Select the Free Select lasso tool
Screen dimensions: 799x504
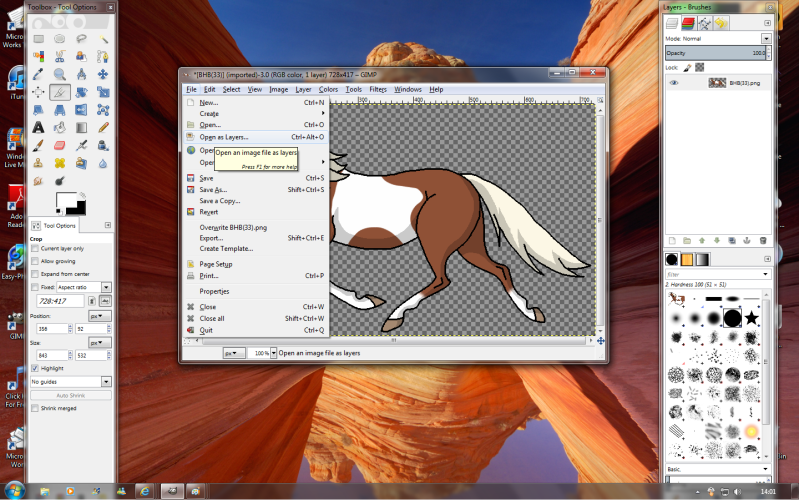81,39
